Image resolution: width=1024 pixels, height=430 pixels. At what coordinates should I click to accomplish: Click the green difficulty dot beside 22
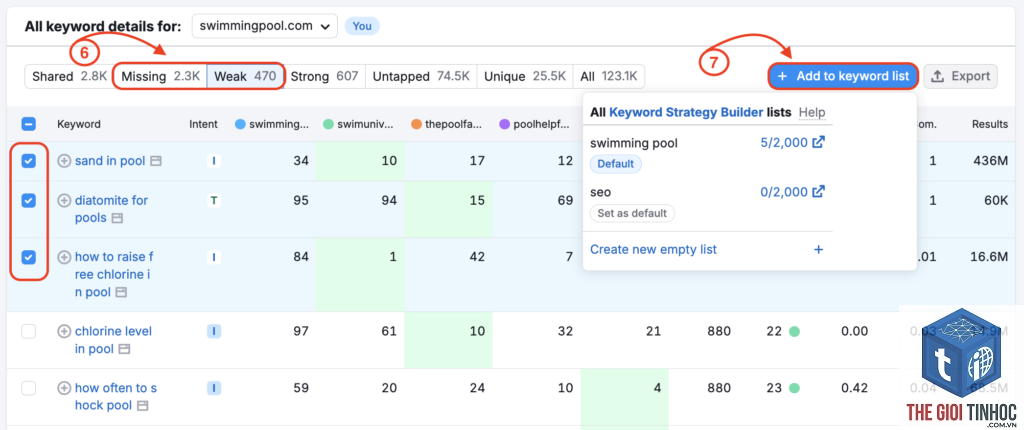coord(794,331)
